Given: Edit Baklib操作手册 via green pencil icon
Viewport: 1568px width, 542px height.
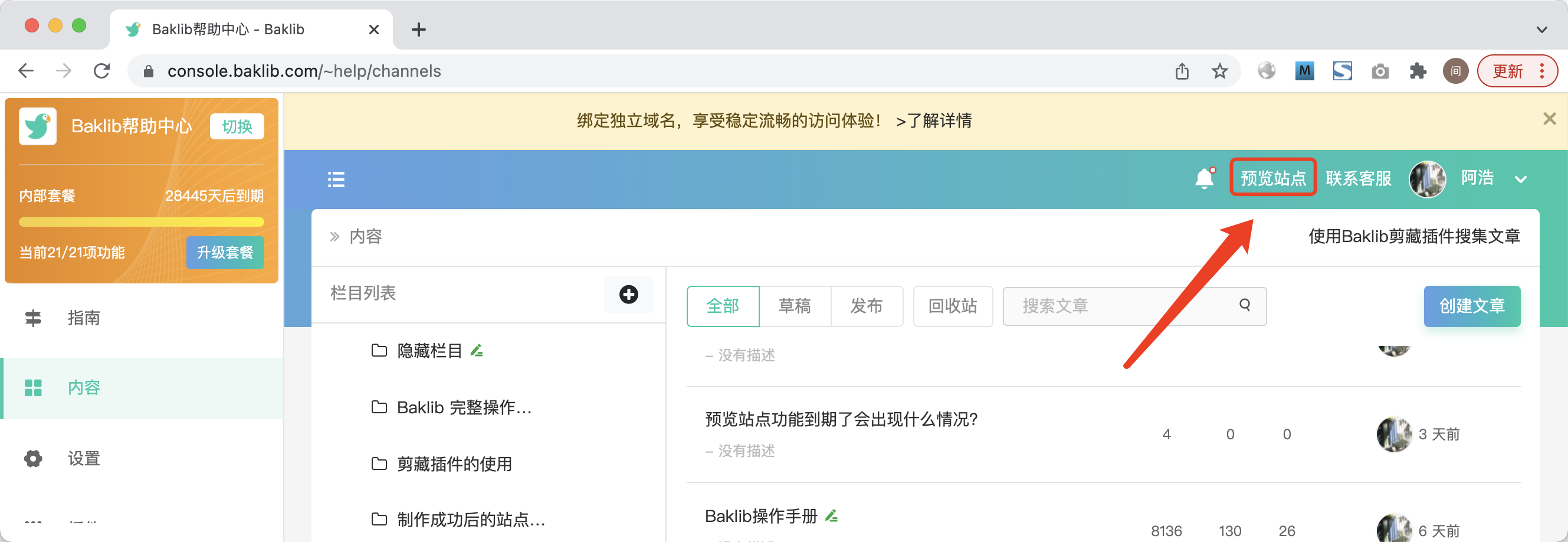Looking at the screenshot, I should click(831, 516).
